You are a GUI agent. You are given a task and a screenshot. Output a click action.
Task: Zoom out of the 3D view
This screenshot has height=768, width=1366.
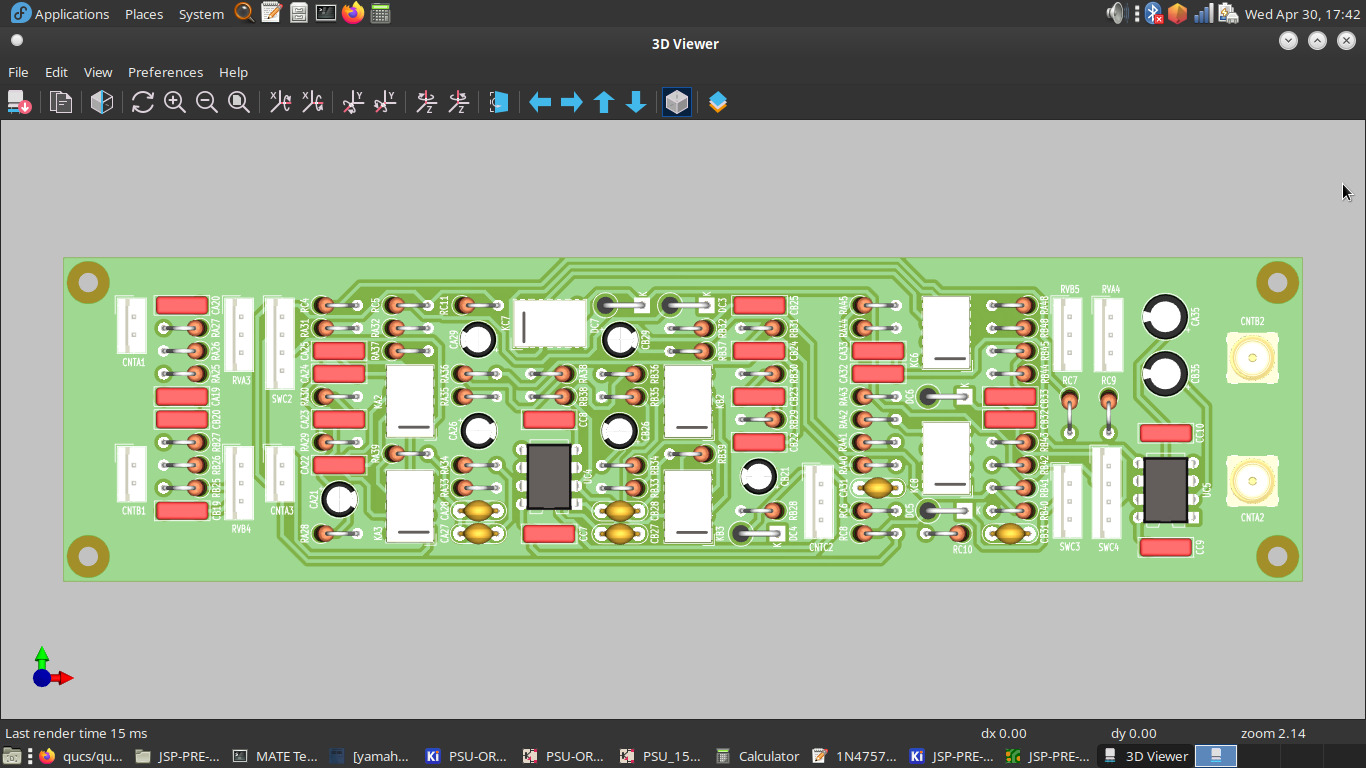(x=207, y=102)
